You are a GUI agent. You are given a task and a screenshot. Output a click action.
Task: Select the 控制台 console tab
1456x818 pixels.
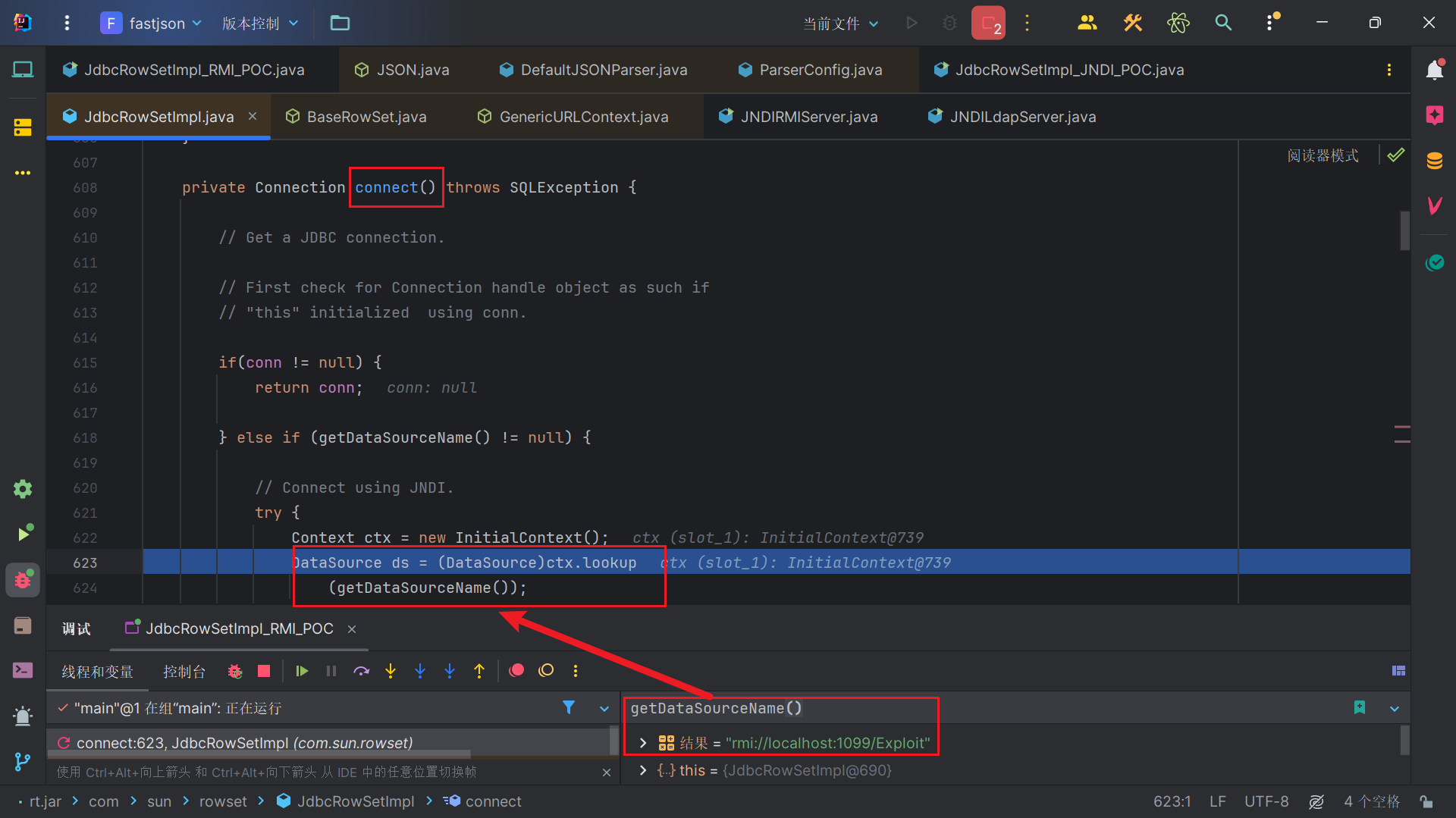184,672
